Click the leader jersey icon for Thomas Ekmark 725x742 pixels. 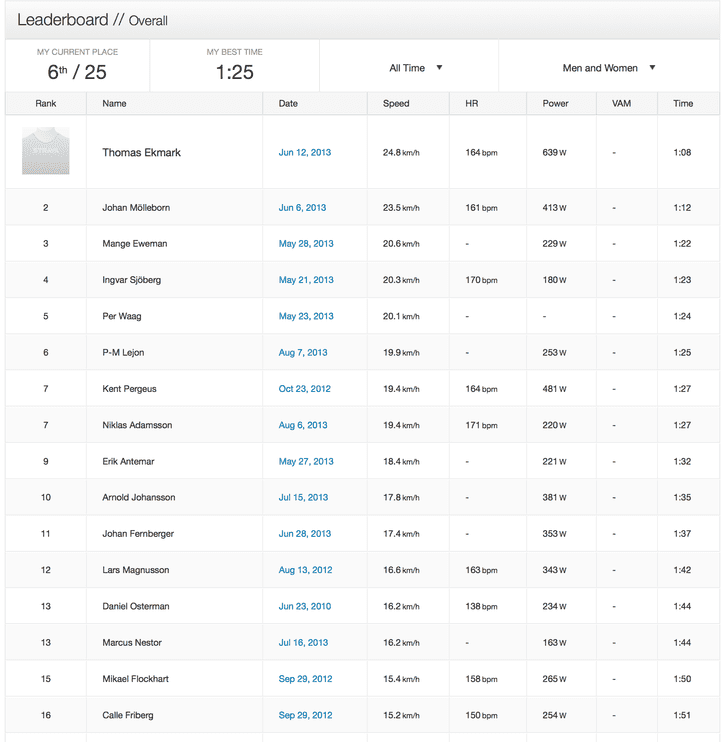point(45,150)
